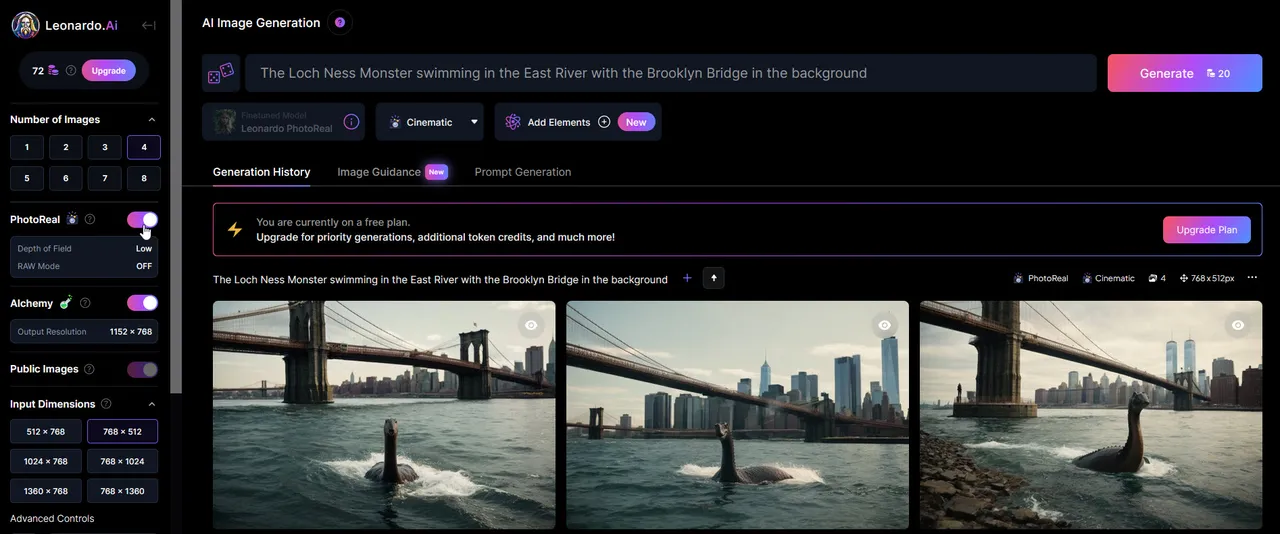
Task: Open the Leonardo PhotoReal model selector
Action: 283,122
